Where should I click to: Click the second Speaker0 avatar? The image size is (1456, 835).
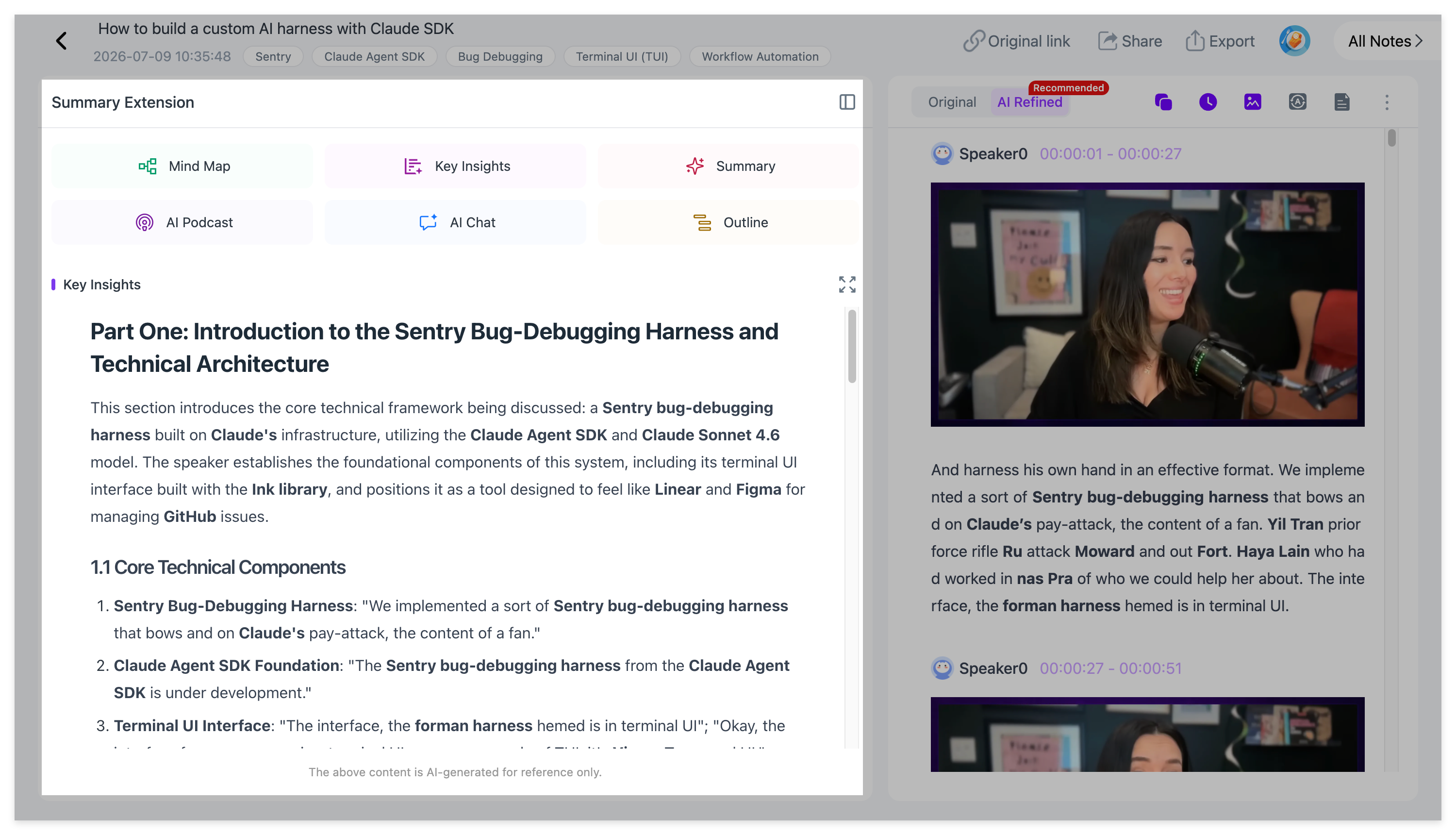[x=942, y=668]
